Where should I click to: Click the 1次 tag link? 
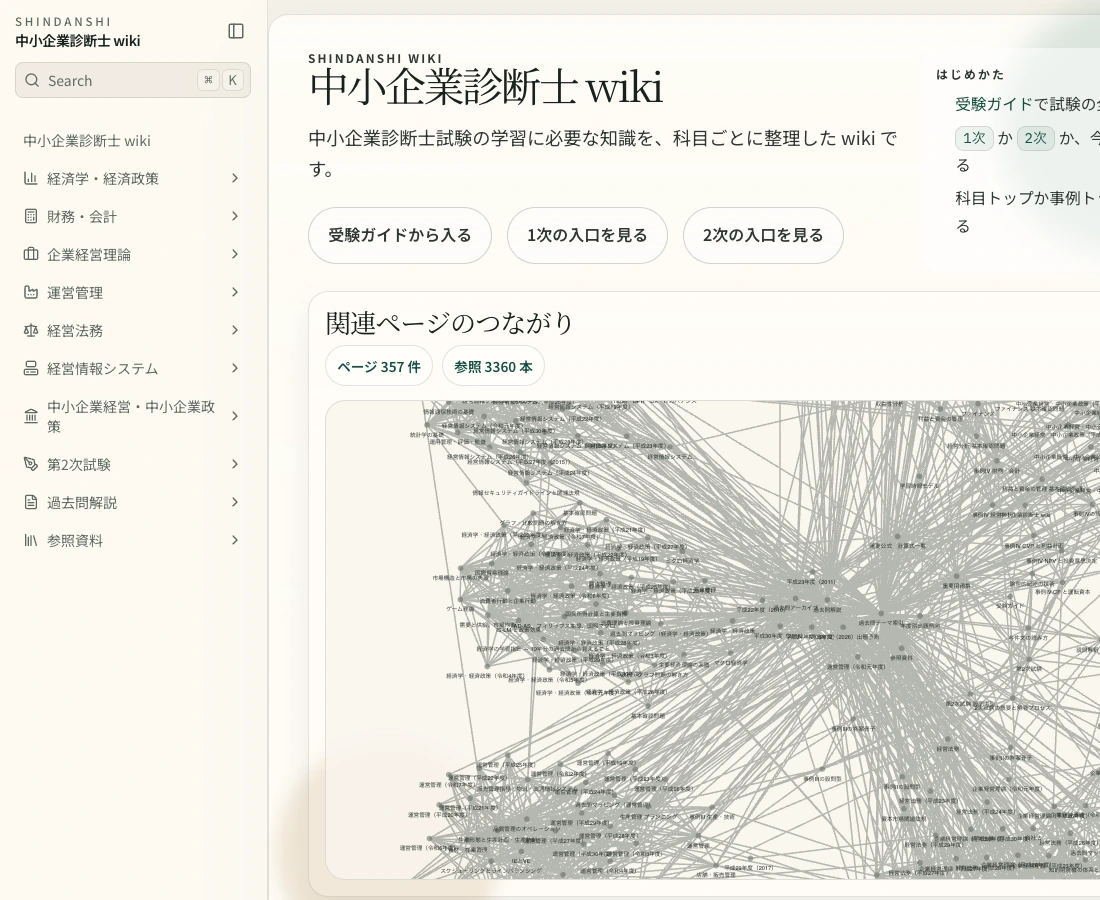974,137
